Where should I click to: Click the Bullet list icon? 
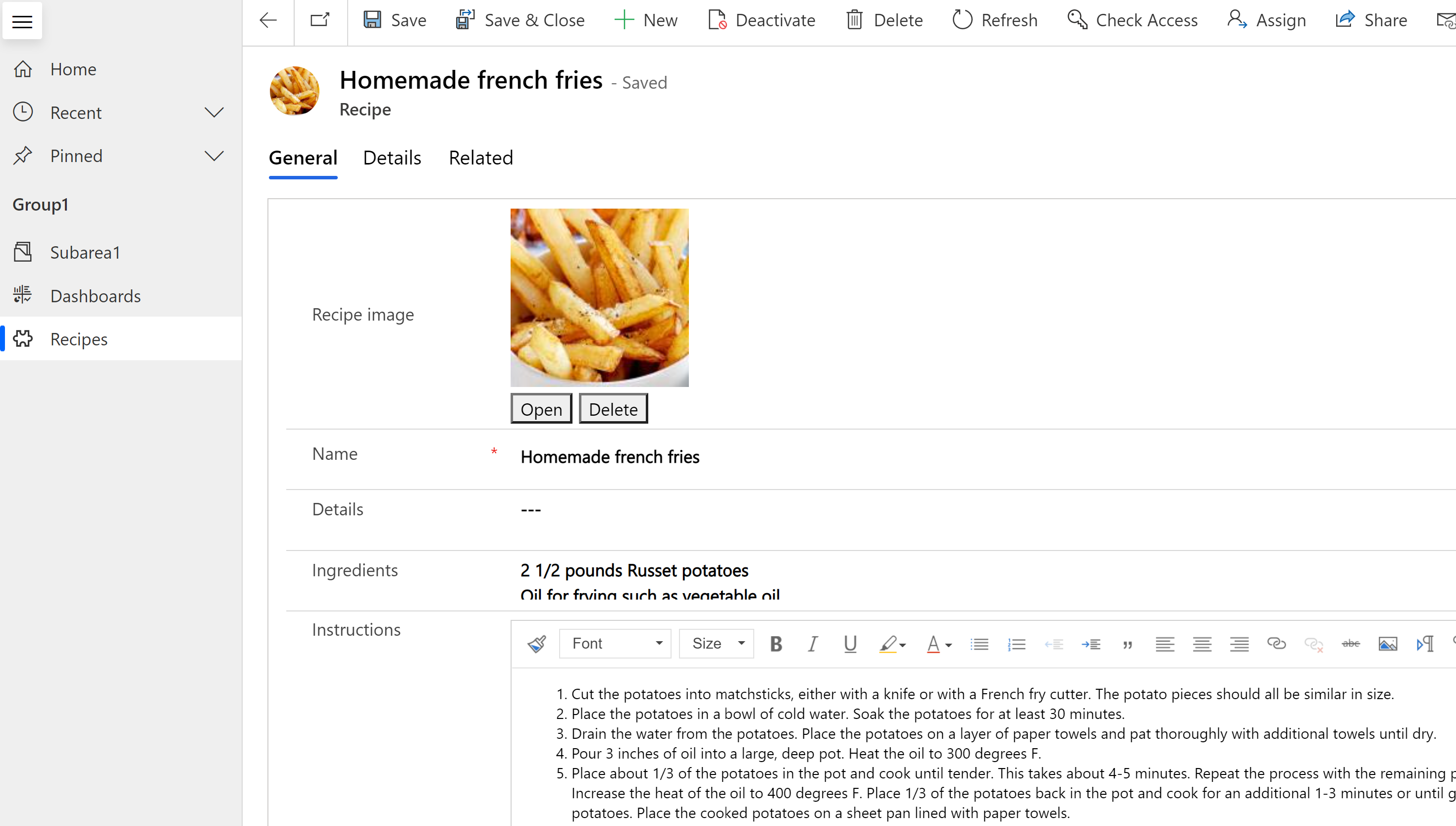(x=978, y=643)
